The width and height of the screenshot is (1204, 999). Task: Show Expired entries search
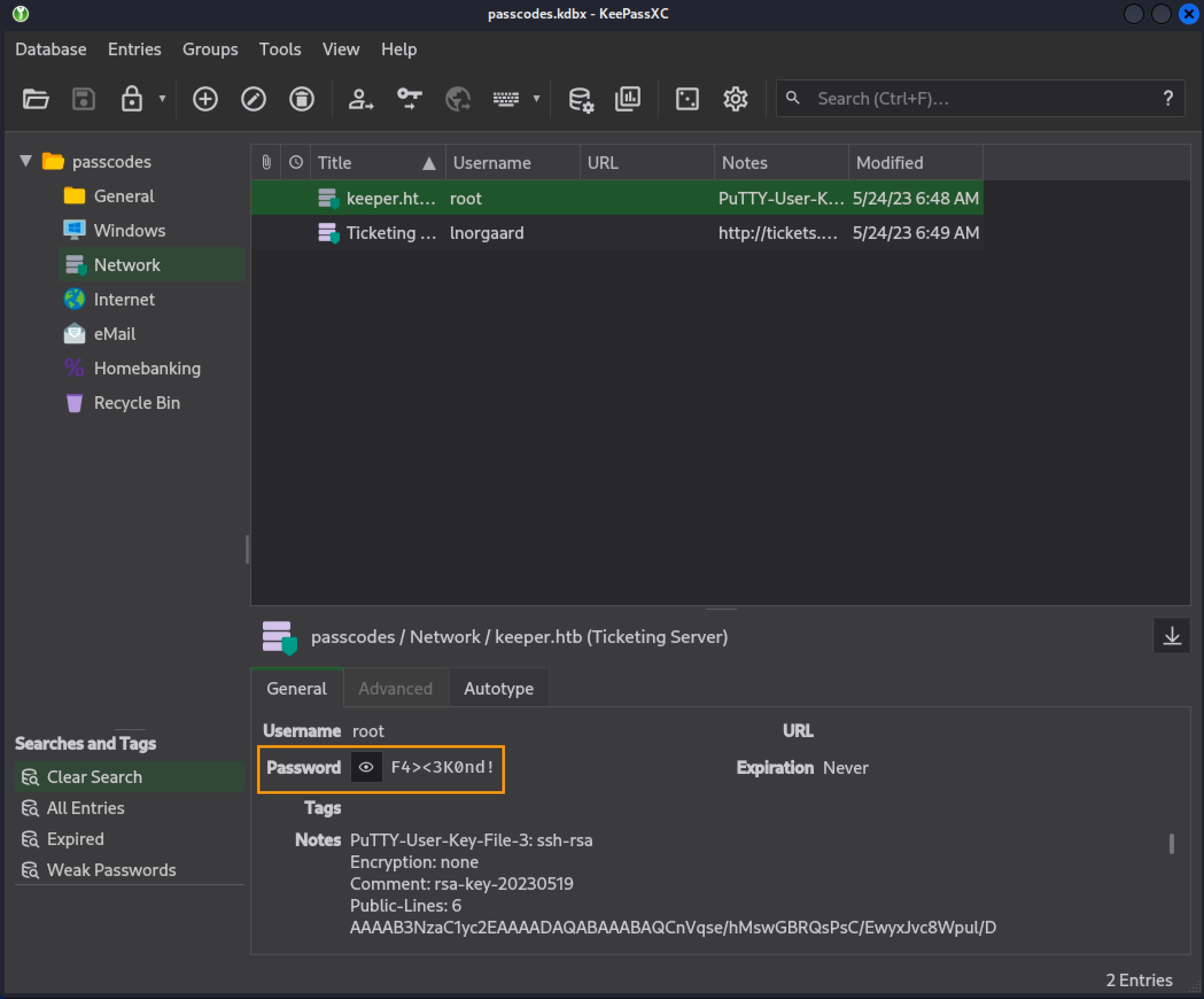click(x=129, y=839)
